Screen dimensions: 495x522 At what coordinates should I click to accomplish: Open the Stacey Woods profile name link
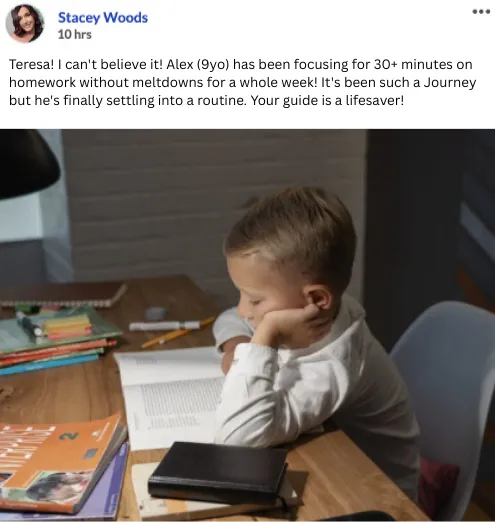point(103,18)
